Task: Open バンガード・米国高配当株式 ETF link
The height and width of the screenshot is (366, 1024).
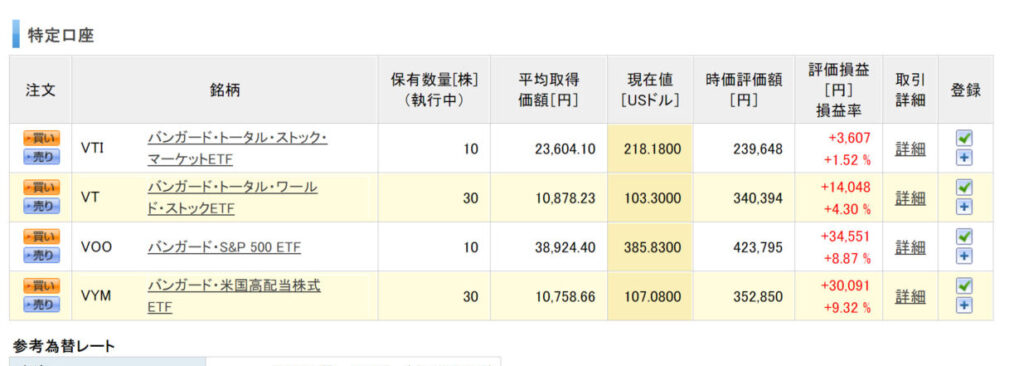Action: pyautogui.click(x=234, y=296)
